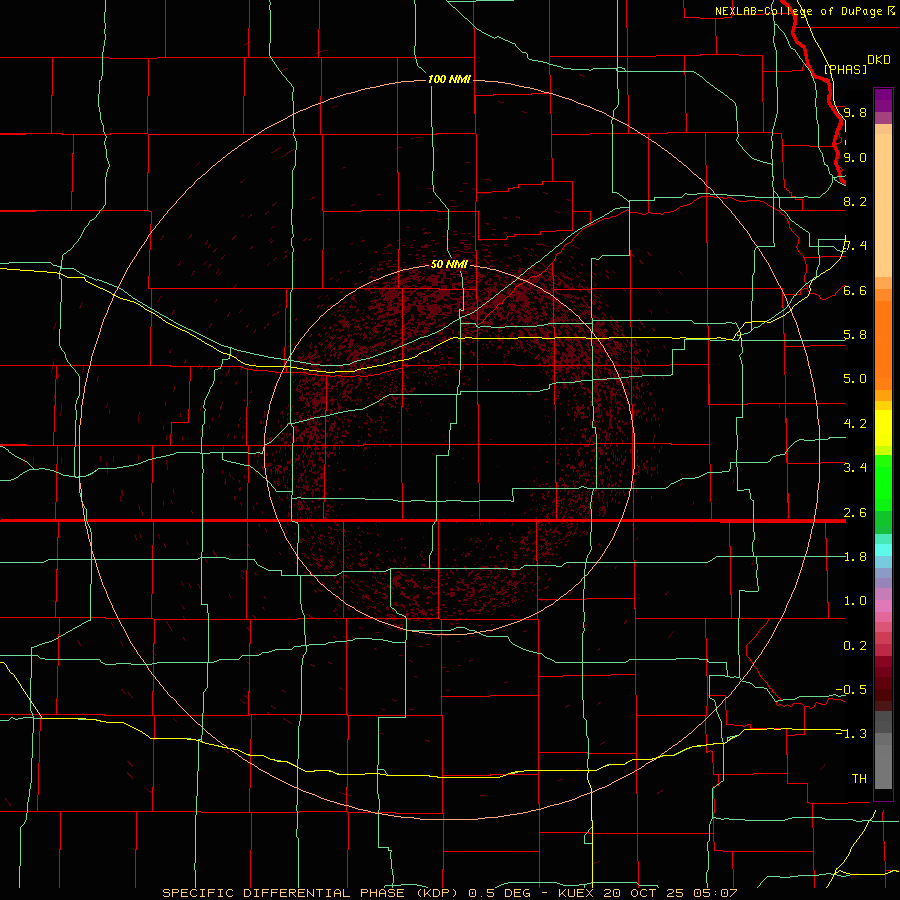Click the "[PHAS]" legend units label
Screen dimensions: 900x900
[x=845, y=69]
